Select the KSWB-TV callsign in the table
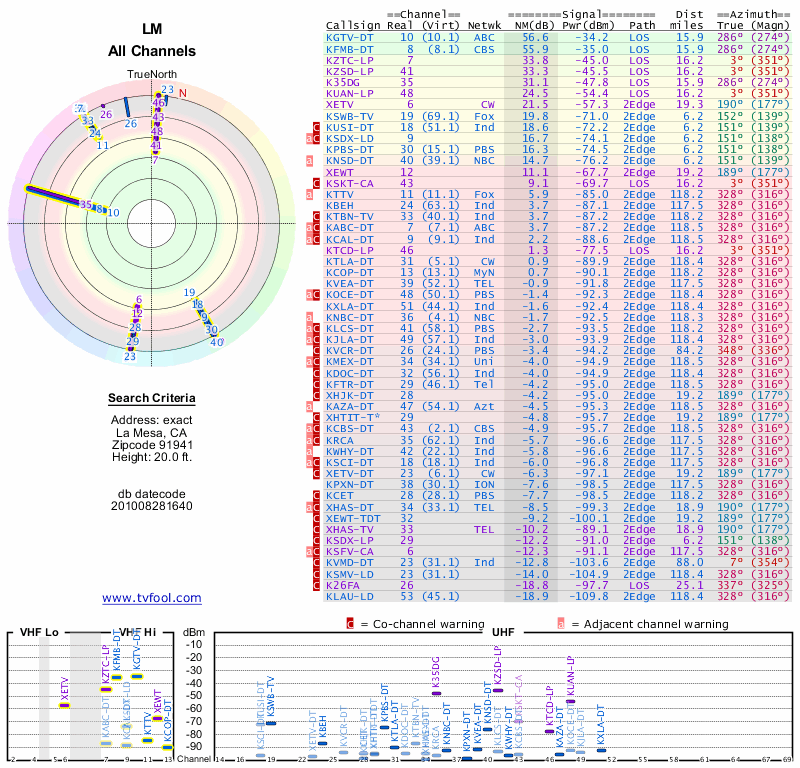 coord(349,116)
